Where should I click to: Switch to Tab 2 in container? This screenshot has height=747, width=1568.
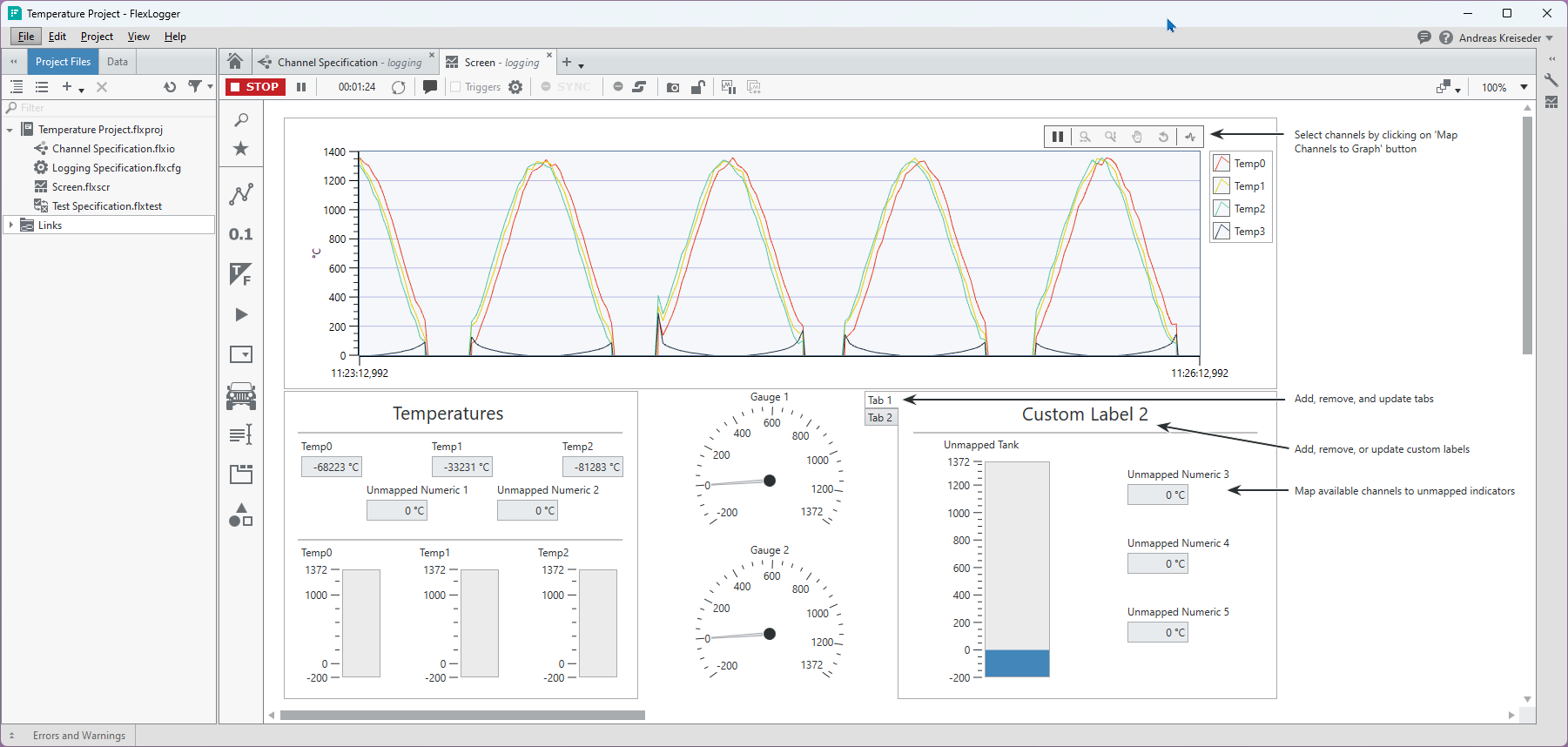880,418
